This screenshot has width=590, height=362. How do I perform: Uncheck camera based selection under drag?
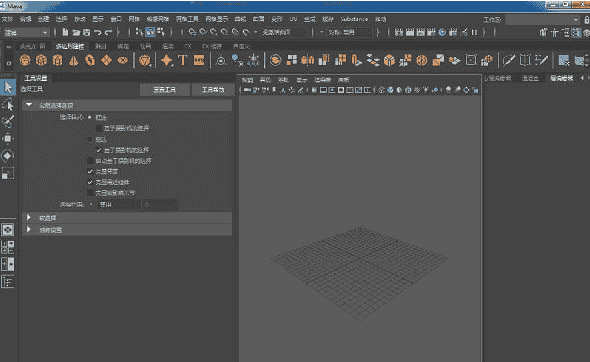pyautogui.click(x=99, y=150)
